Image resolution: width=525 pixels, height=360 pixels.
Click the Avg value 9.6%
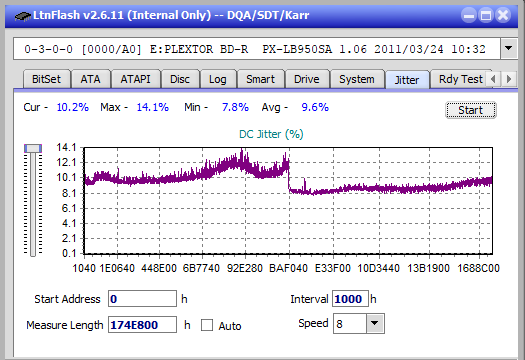pyautogui.click(x=315, y=107)
